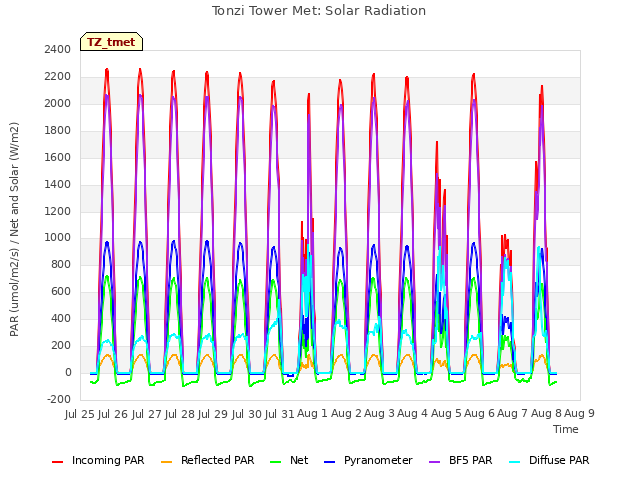This screenshot has height=480, width=640.
Task: Select the BF5 PAR legend label
Action: pyautogui.click(x=471, y=460)
